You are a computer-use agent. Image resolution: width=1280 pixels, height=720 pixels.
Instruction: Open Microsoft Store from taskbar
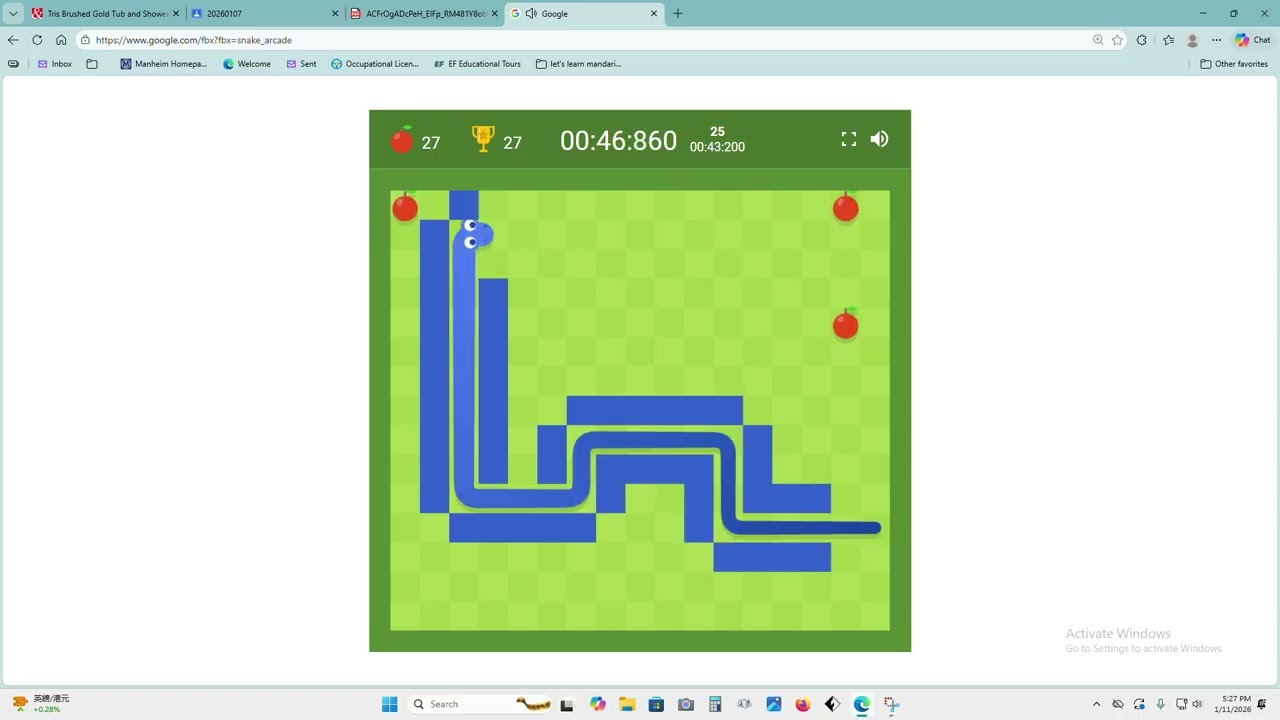pos(656,704)
